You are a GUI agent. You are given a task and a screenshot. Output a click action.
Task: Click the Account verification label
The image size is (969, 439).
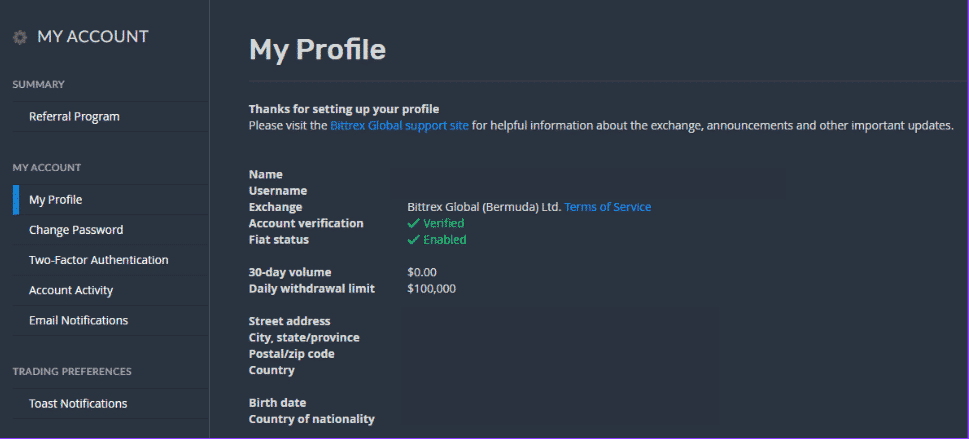tap(306, 223)
